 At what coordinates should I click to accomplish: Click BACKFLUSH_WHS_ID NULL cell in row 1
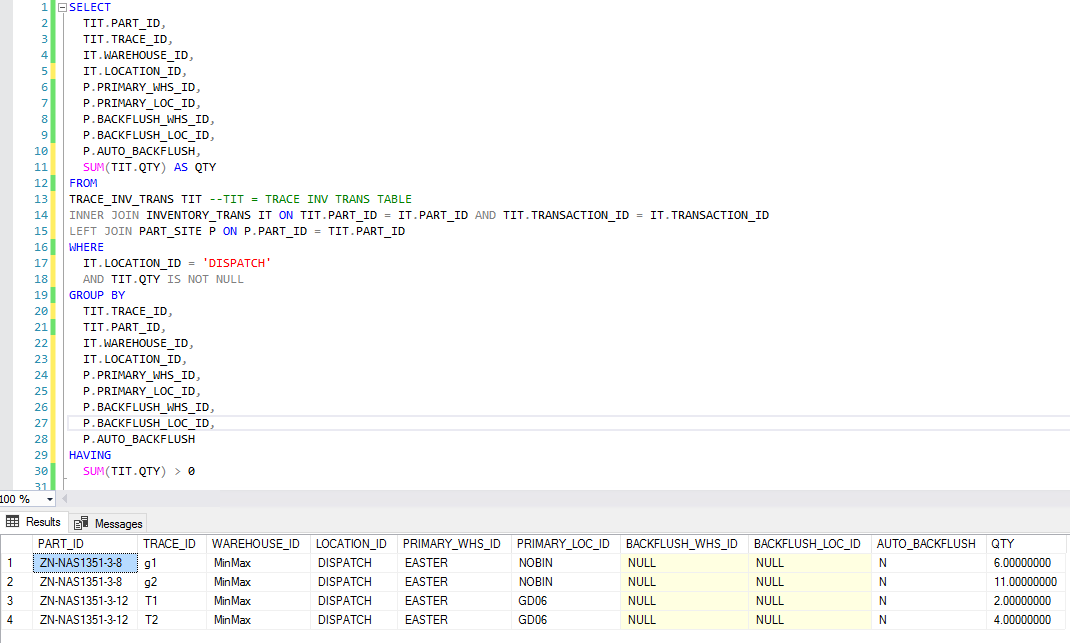point(684,563)
